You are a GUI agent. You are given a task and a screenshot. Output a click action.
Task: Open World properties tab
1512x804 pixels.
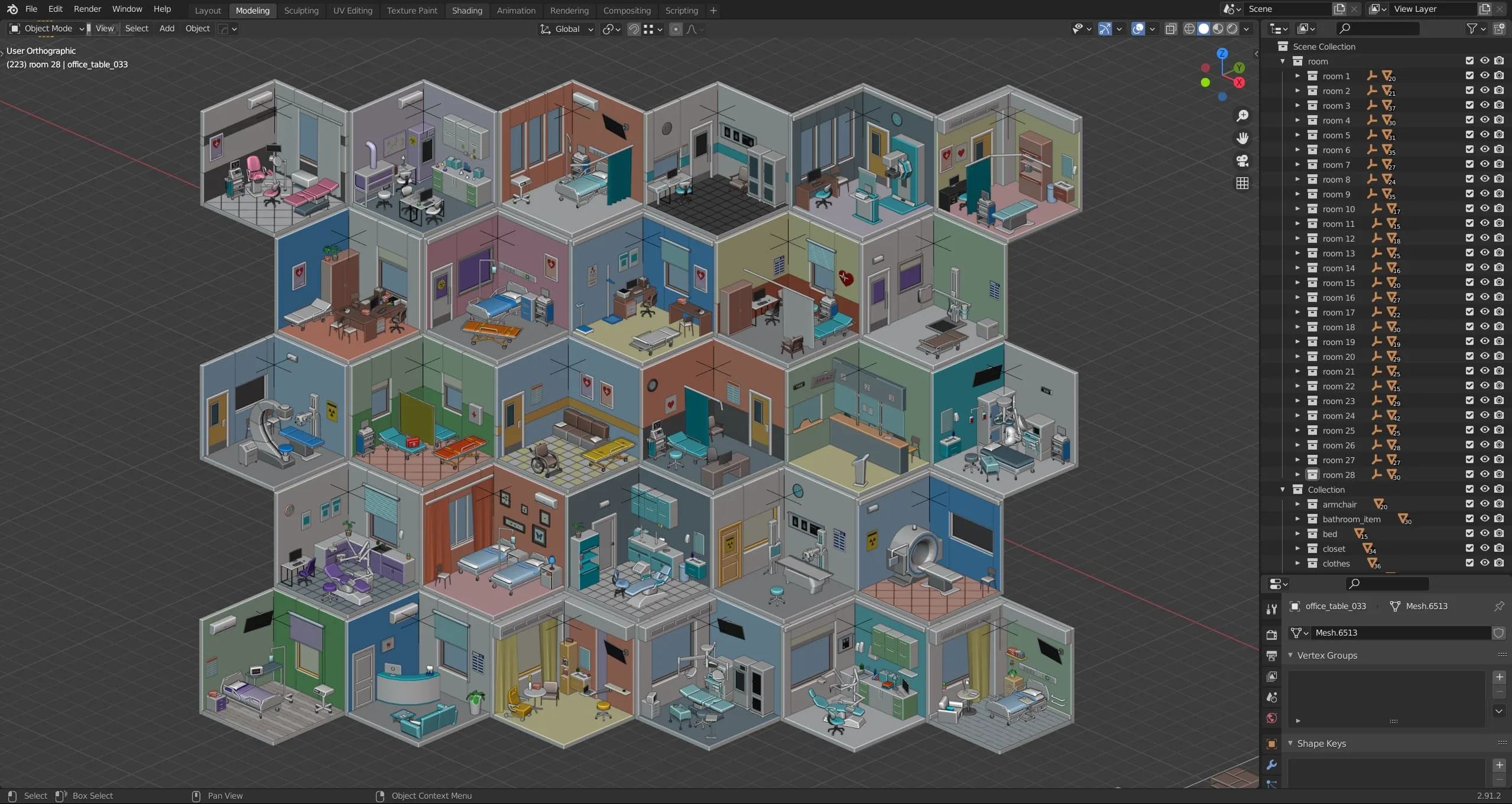coord(1271,718)
